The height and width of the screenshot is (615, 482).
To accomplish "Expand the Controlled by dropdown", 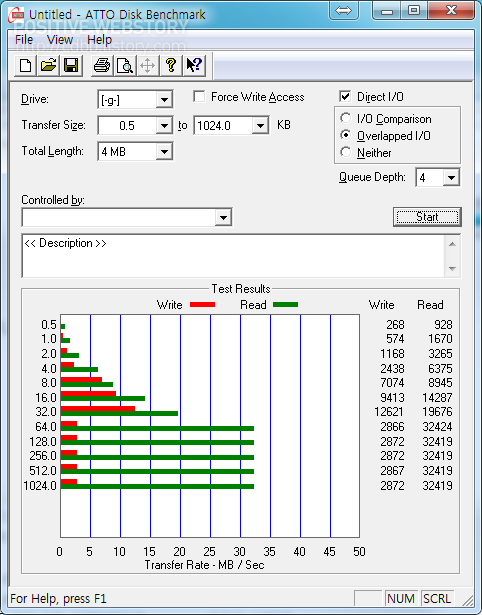I will click(x=223, y=217).
